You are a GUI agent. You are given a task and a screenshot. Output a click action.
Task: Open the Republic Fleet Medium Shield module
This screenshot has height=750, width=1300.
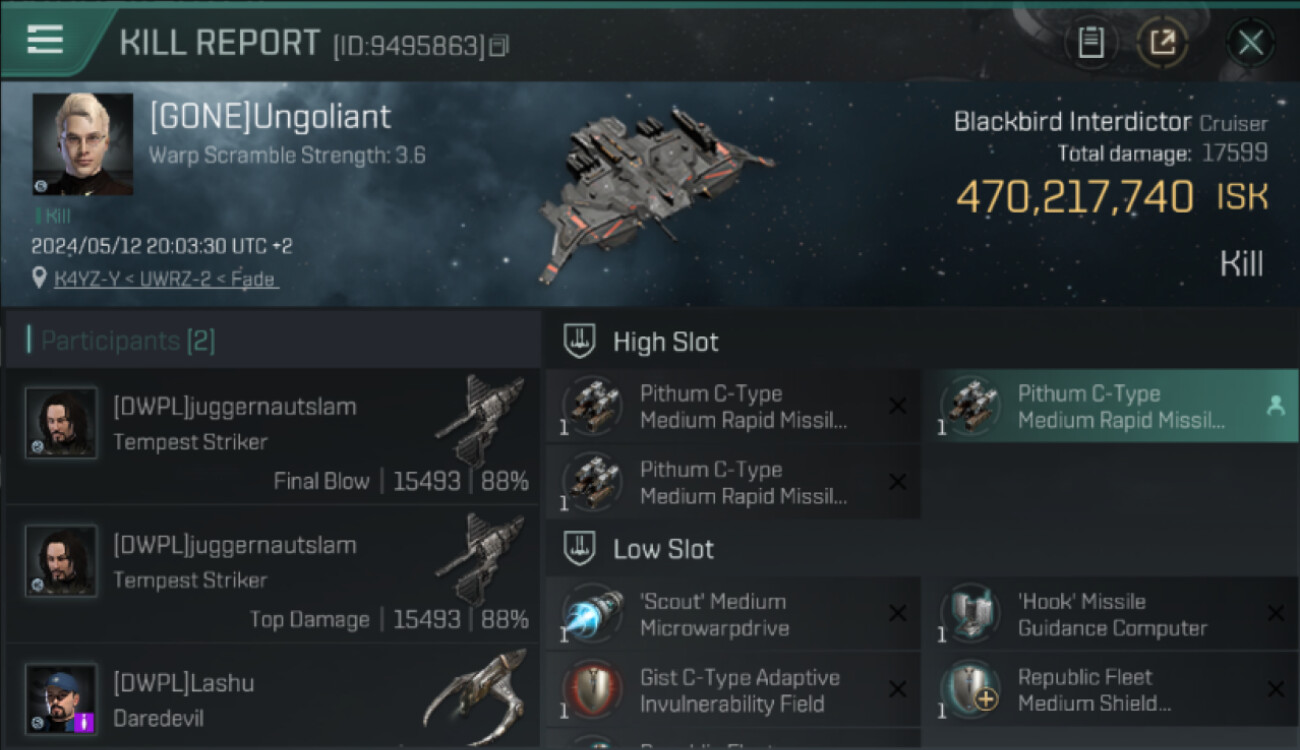1084,690
